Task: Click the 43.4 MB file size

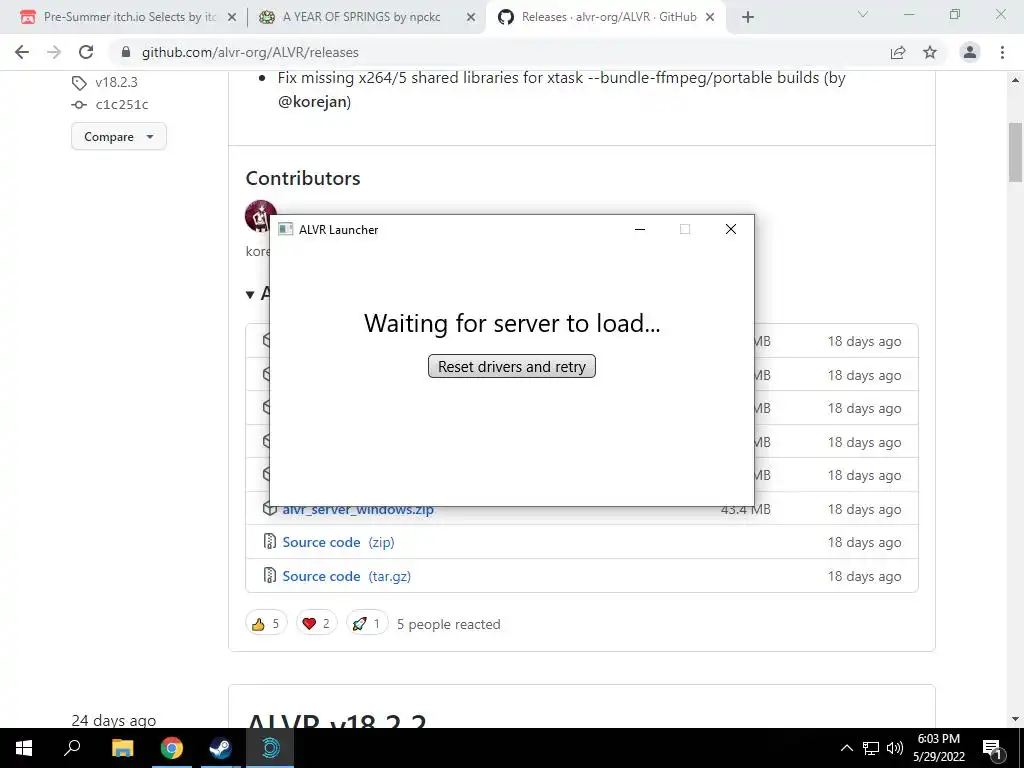Action: click(x=745, y=509)
